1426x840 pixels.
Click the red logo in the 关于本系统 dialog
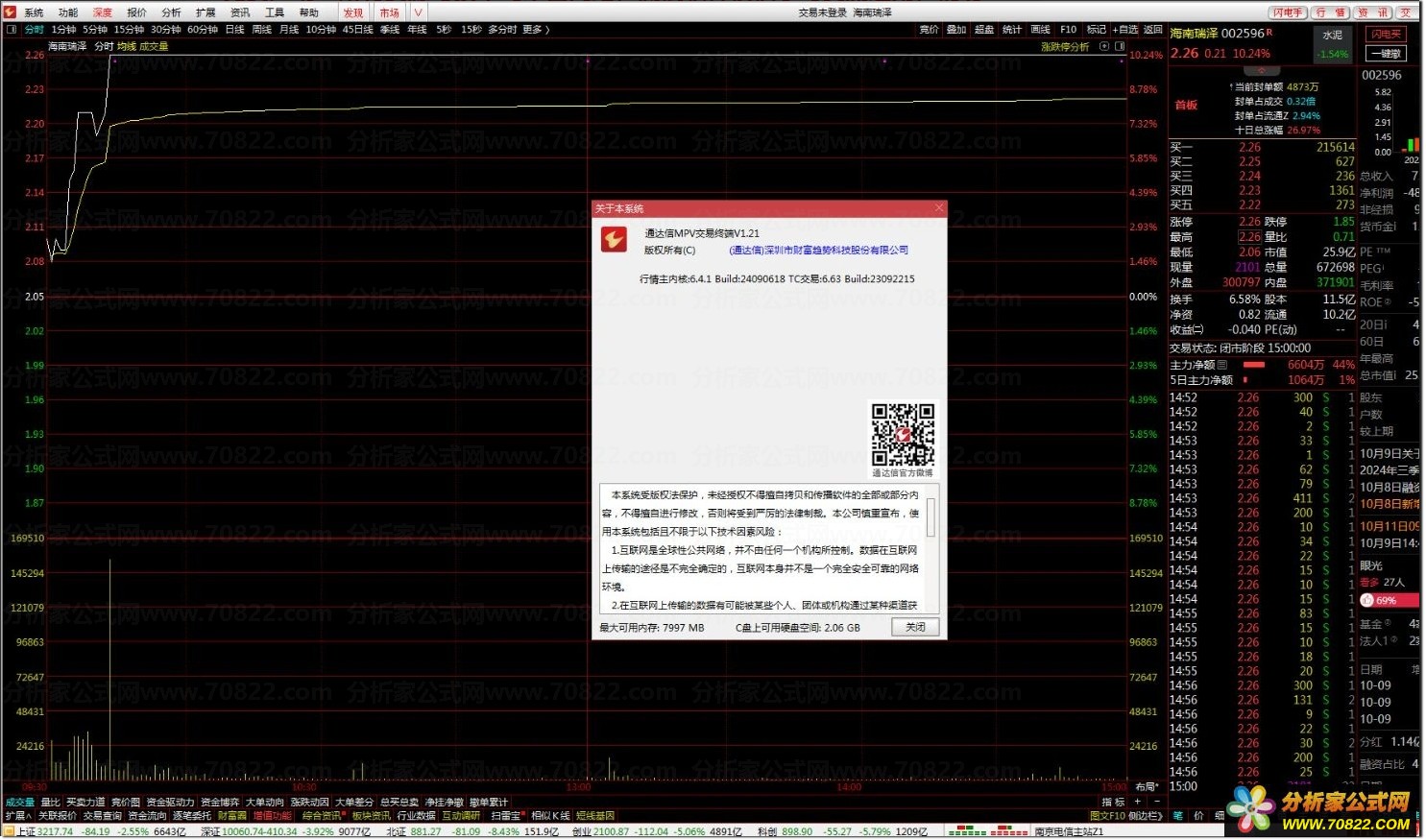614,240
